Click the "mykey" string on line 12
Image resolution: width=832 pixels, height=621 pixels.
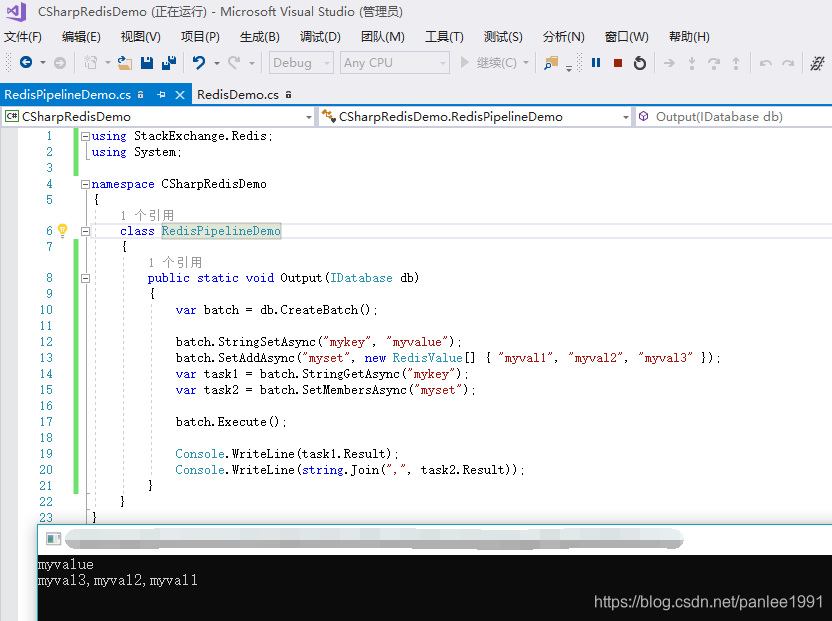(x=346, y=342)
